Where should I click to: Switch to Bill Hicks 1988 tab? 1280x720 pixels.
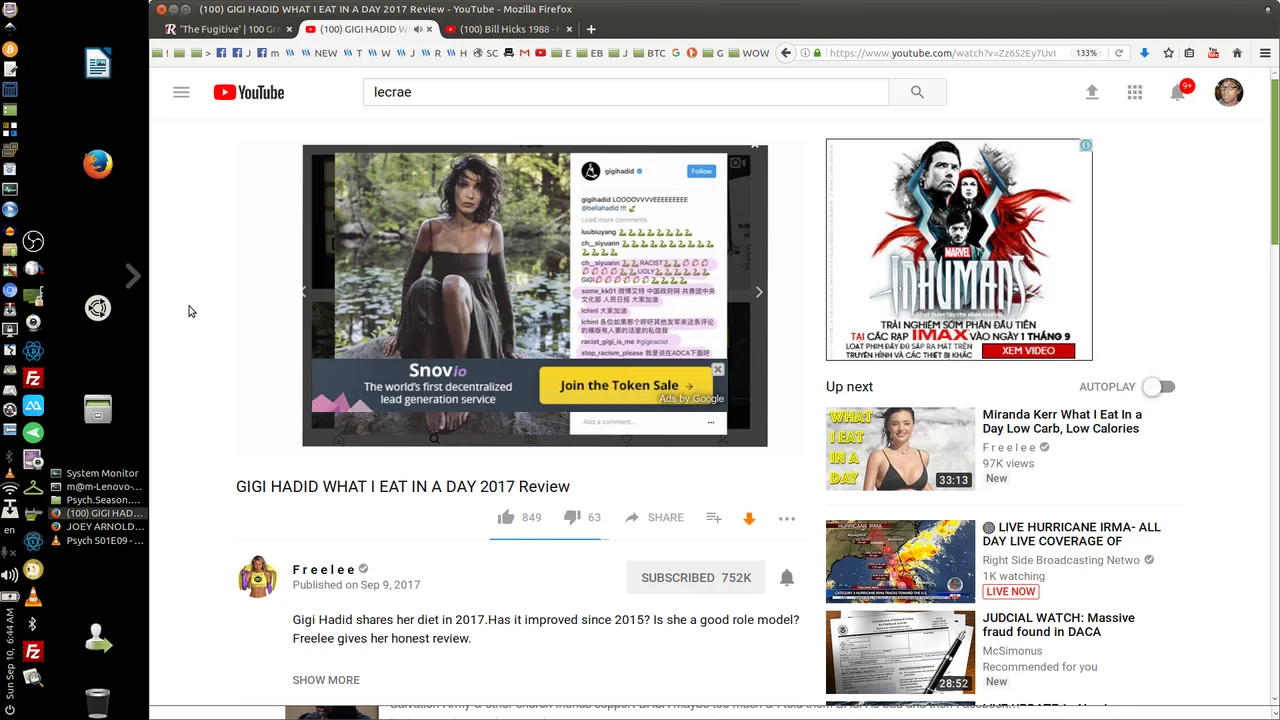coord(510,29)
